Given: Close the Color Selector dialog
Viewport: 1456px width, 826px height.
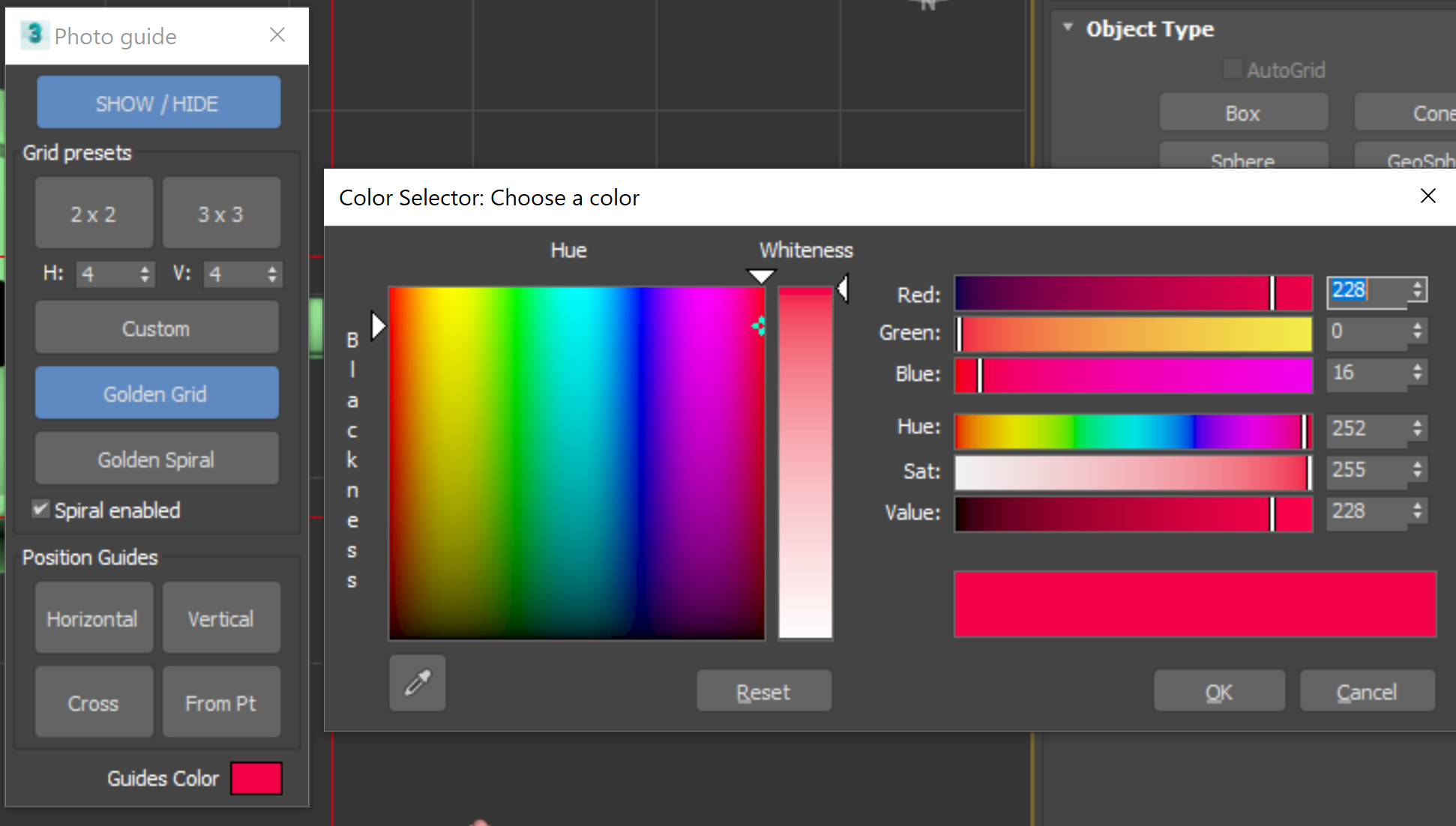Looking at the screenshot, I should pos(1428,196).
